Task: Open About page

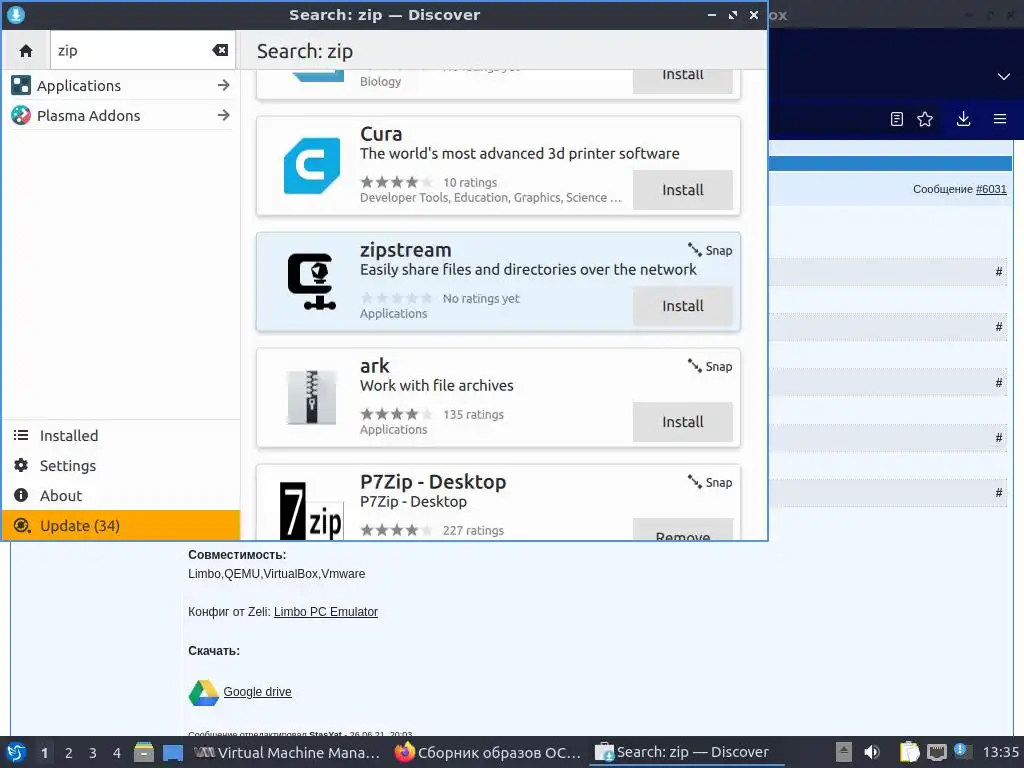Action: click(121, 496)
